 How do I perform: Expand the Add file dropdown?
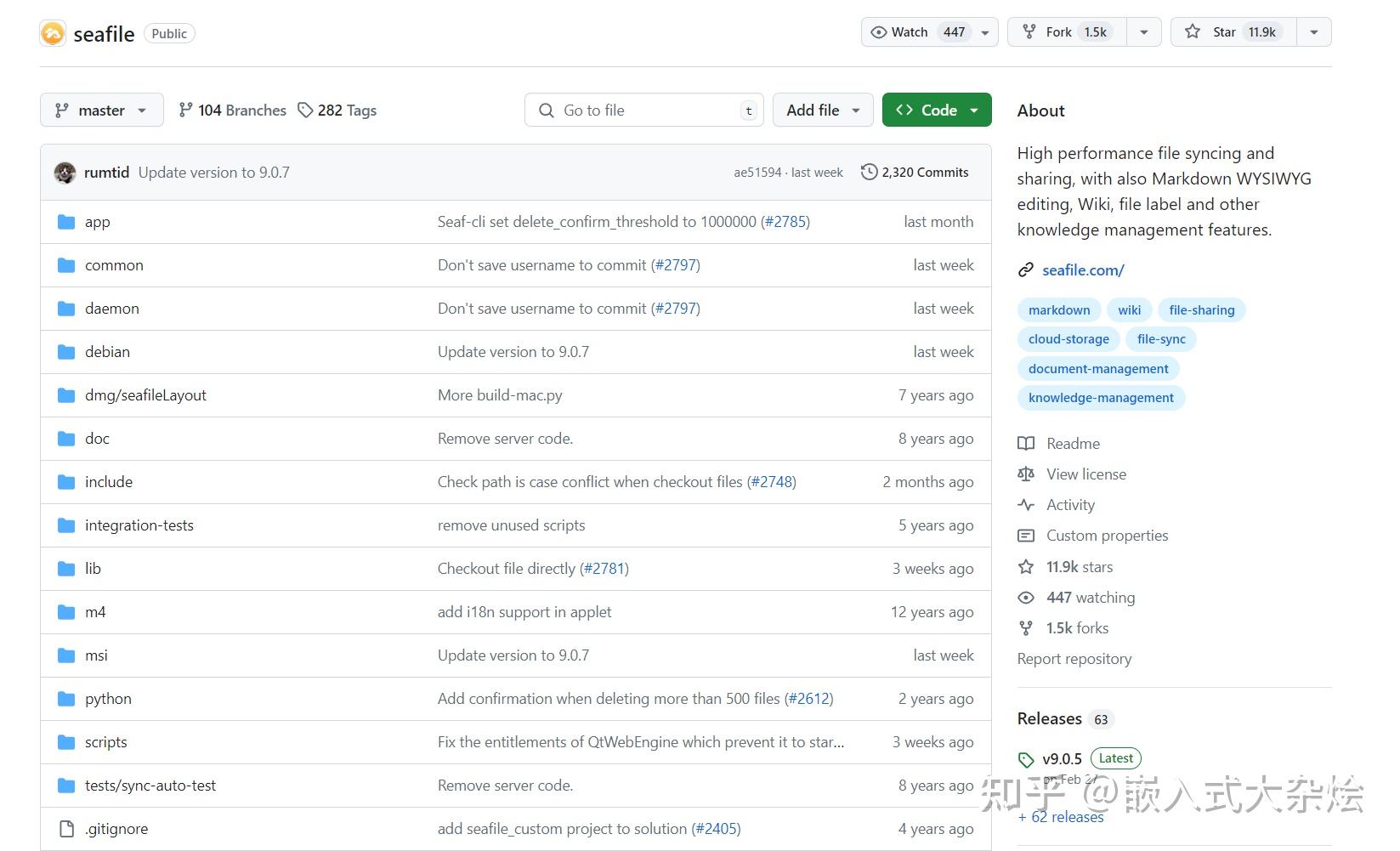coord(822,111)
